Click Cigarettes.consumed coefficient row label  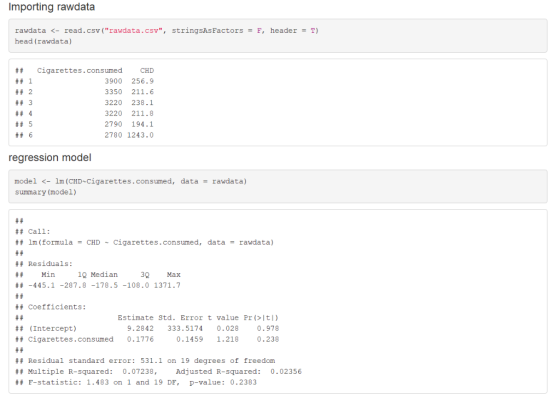click(71, 339)
